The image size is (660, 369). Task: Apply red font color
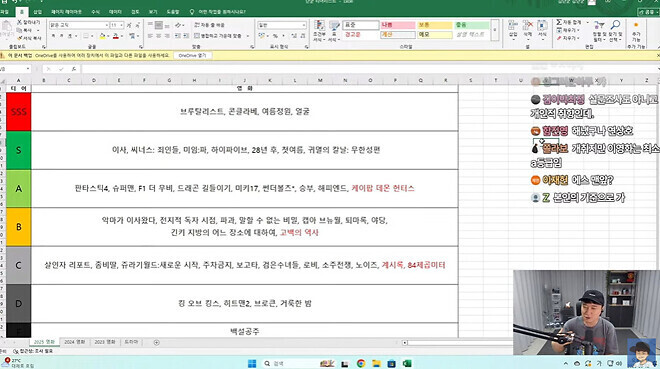(x=116, y=36)
